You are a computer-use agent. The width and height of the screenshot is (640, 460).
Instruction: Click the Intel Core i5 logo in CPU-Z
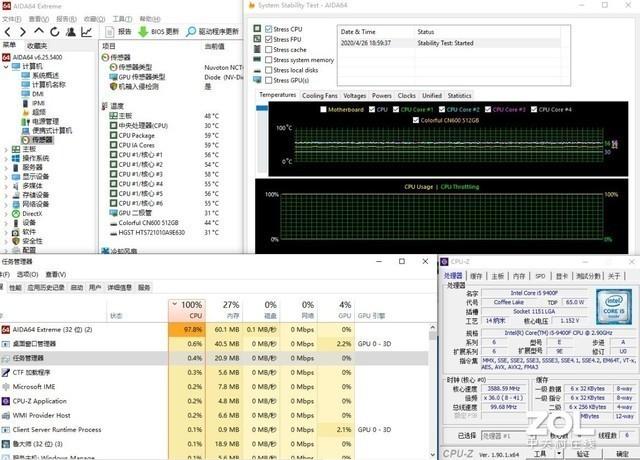click(x=613, y=307)
